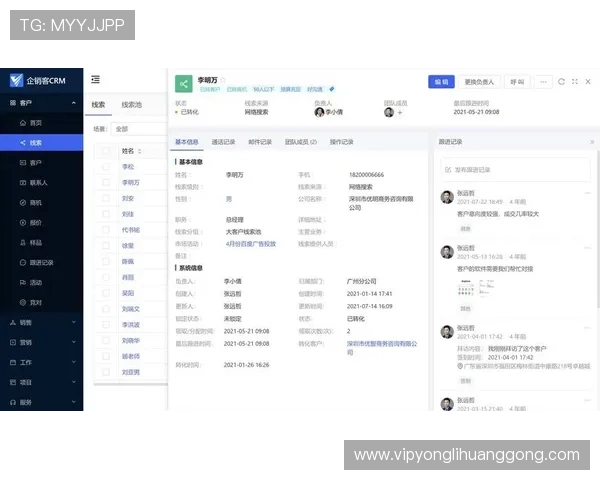600x480 pixels.
Task: Switch to the 线索 tab
Action: [x=98, y=104]
